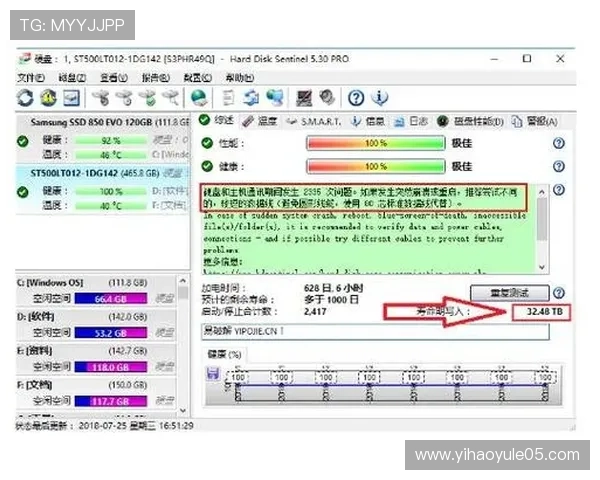Screen dimensions: 600x480
Task: Switch to the 综述 overview tab
Action: click(216, 121)
